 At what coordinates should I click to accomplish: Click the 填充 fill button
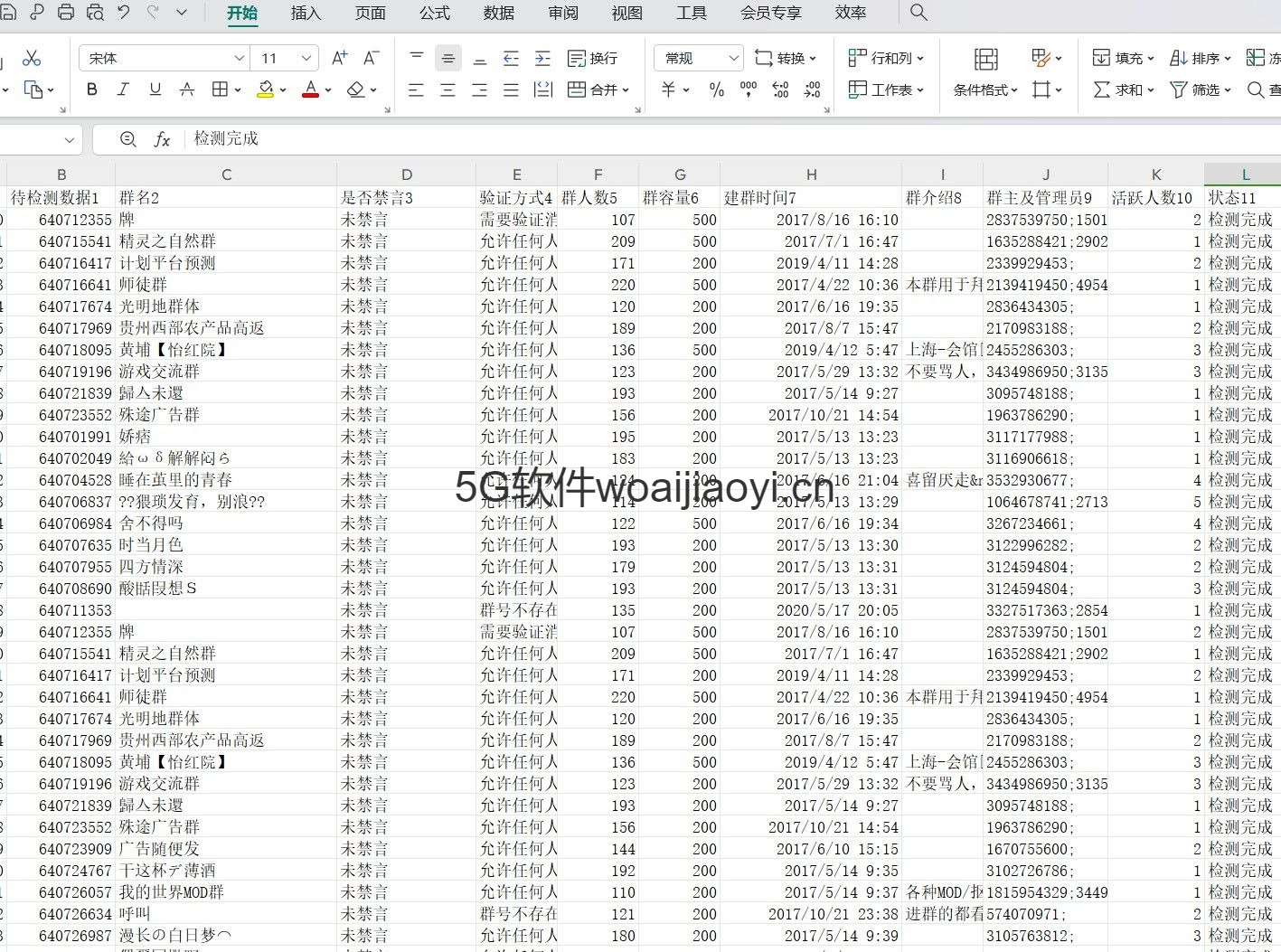click(1123, 58)
